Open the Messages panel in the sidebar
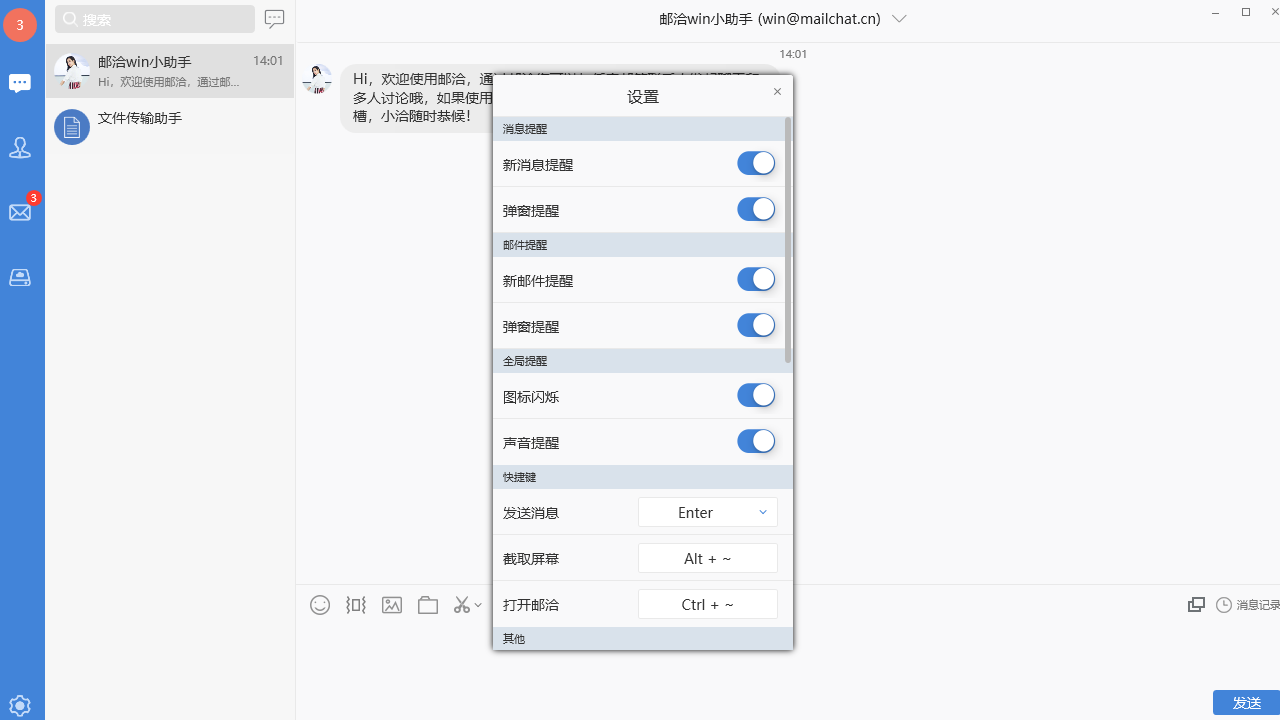Image resolution: width=1280 pixels, height=720 pixels. click(x=20, y=83)
